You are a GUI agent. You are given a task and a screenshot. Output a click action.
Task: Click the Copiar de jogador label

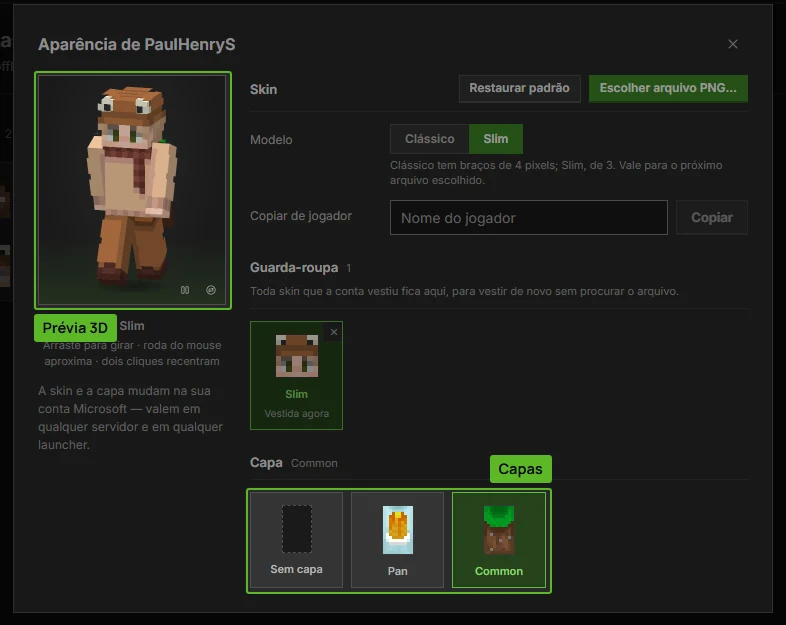pos(301,216)
